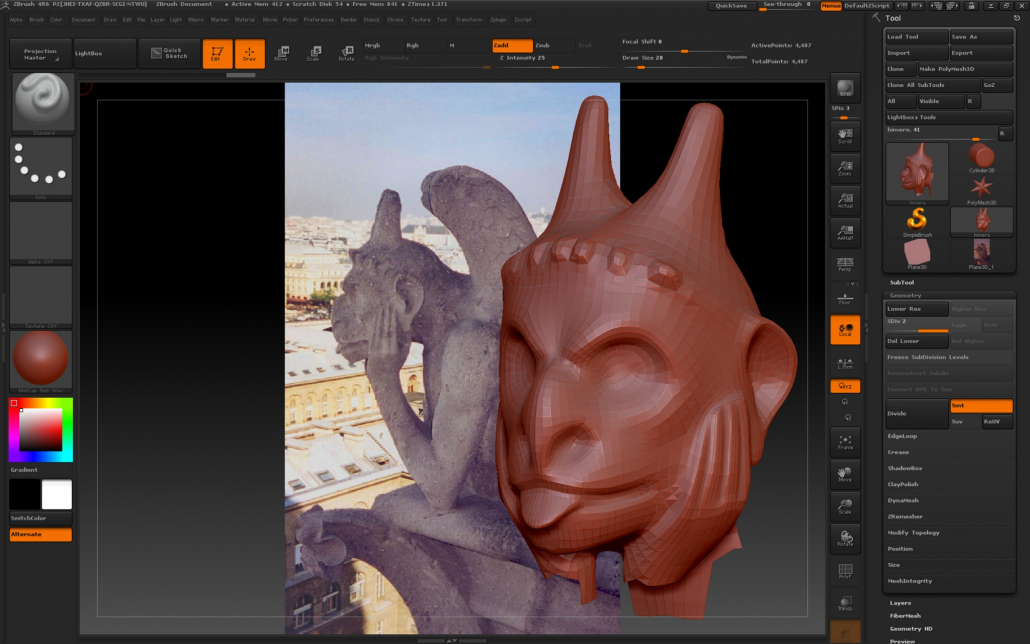
Task: Click the Frame icon on right shelf
Action: pyautogui.click(x=845, y=441)
